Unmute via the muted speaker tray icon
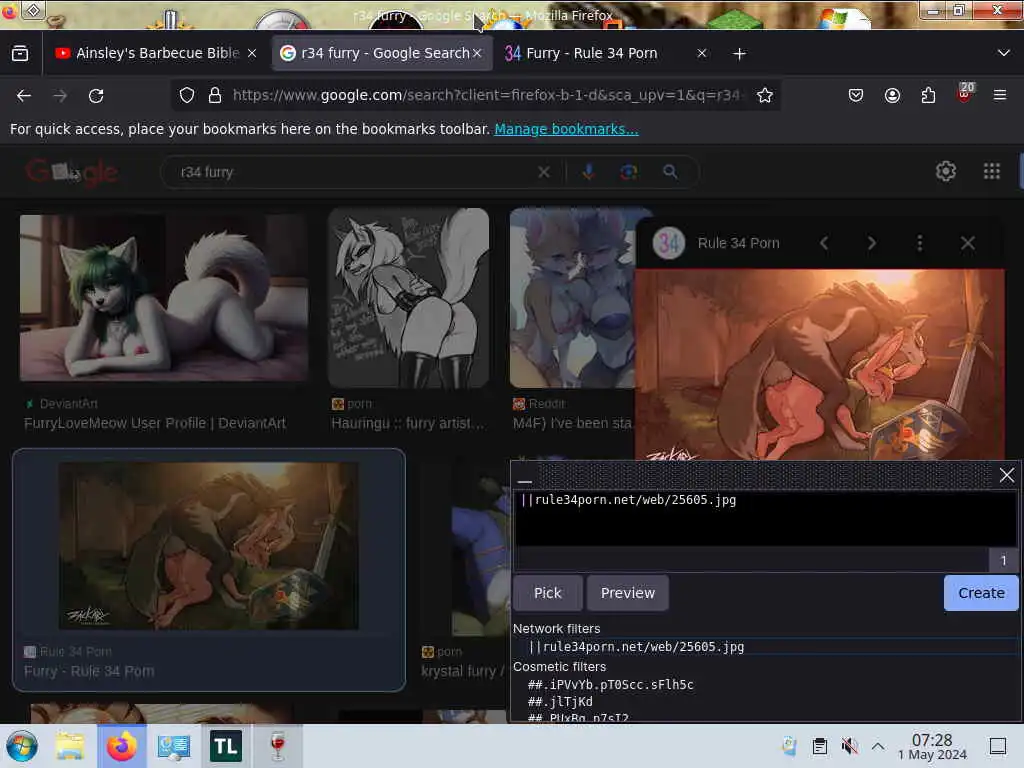Image resolution: width=1024 pixels, height=768 pixels. coord(849,746)
